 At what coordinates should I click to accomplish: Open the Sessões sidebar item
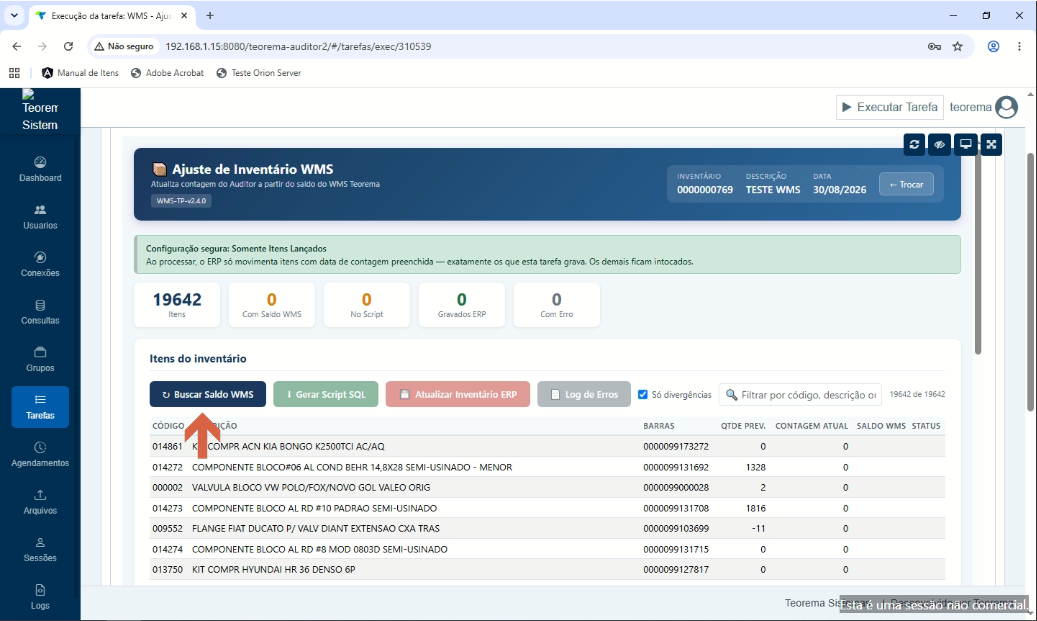tap(40, 550)
